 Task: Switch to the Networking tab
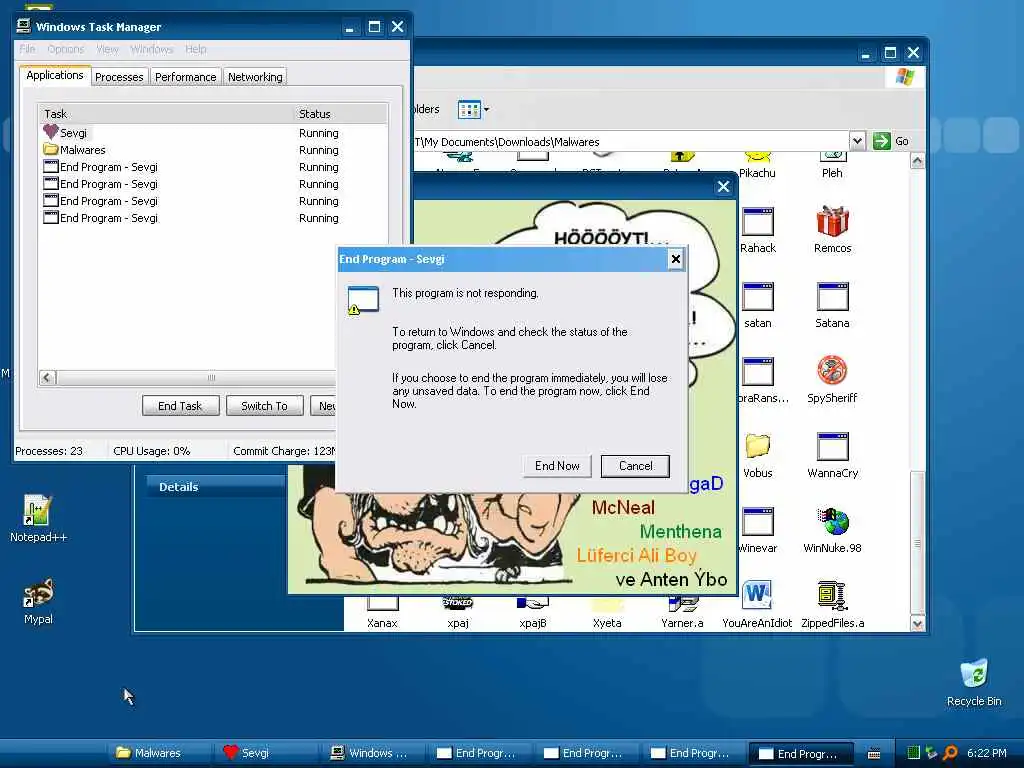tap(255, 77)
